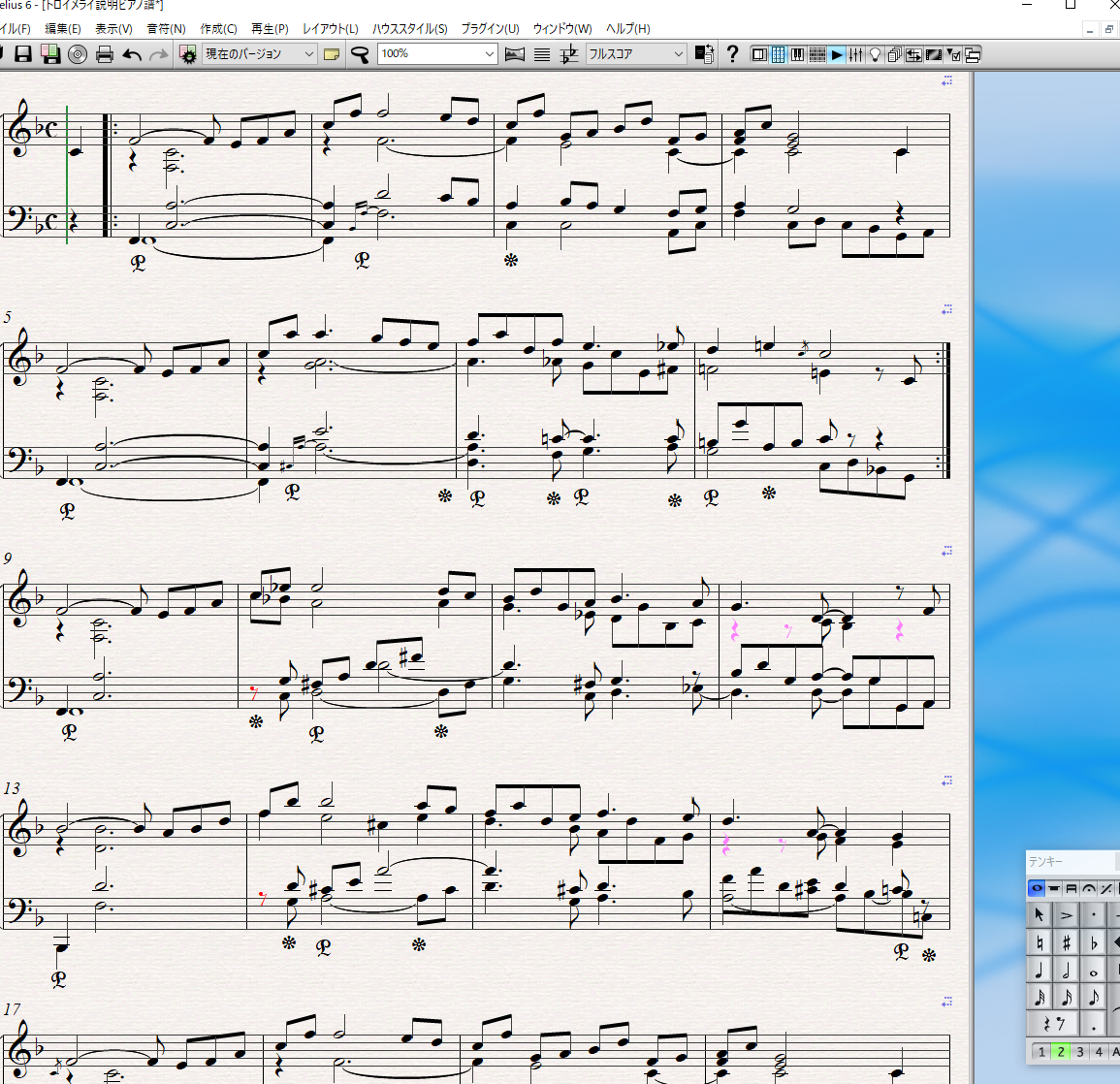
Task: Toggle the Properties window button
Action: pyautogui.click(x=953, y=54)
